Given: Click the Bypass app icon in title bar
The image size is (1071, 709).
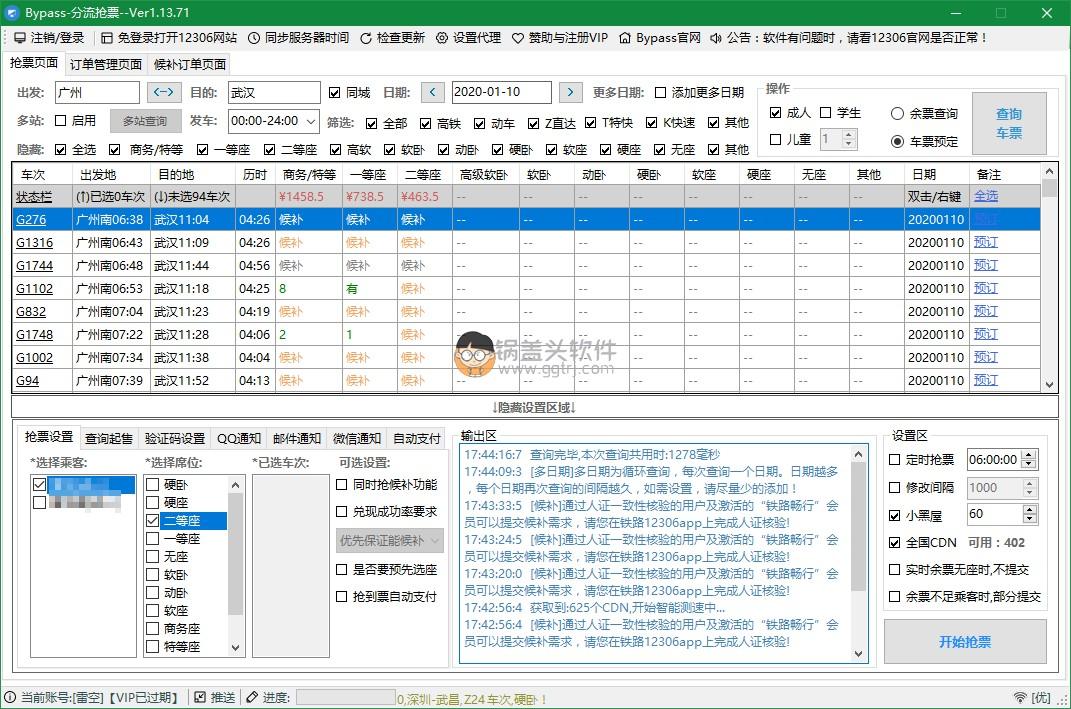Looking at the screenshot, I should [12, 12].
